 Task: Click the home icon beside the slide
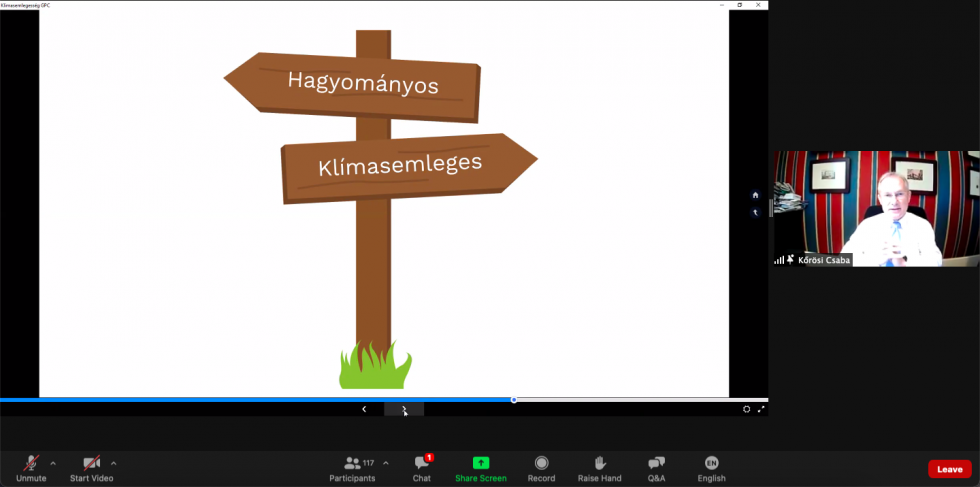point(755,195)
